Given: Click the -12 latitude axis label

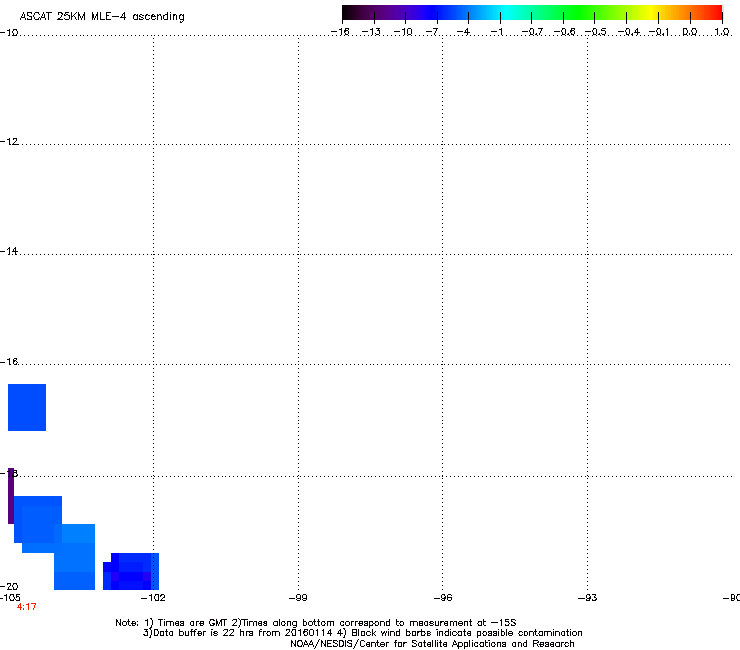Looking at the screenshot, I should click(9, 141).
